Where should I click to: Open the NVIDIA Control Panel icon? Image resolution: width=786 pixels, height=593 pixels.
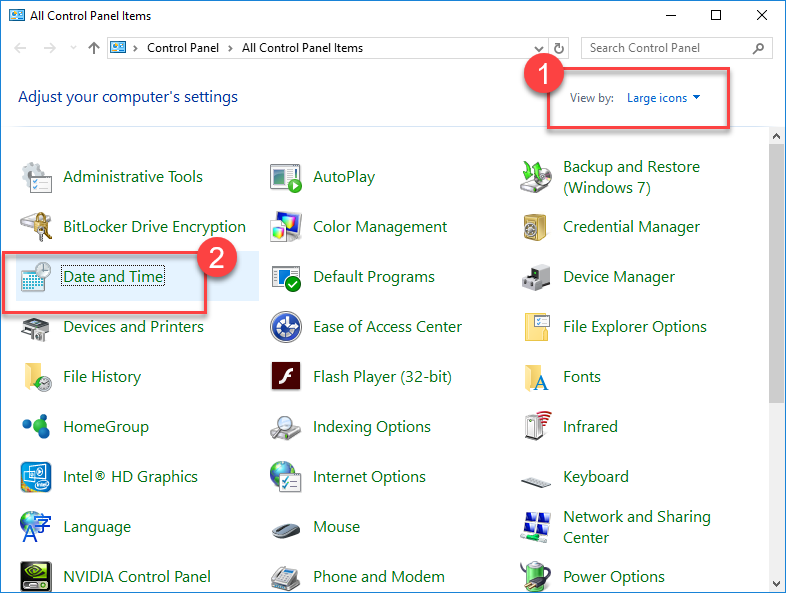point(36,577)
